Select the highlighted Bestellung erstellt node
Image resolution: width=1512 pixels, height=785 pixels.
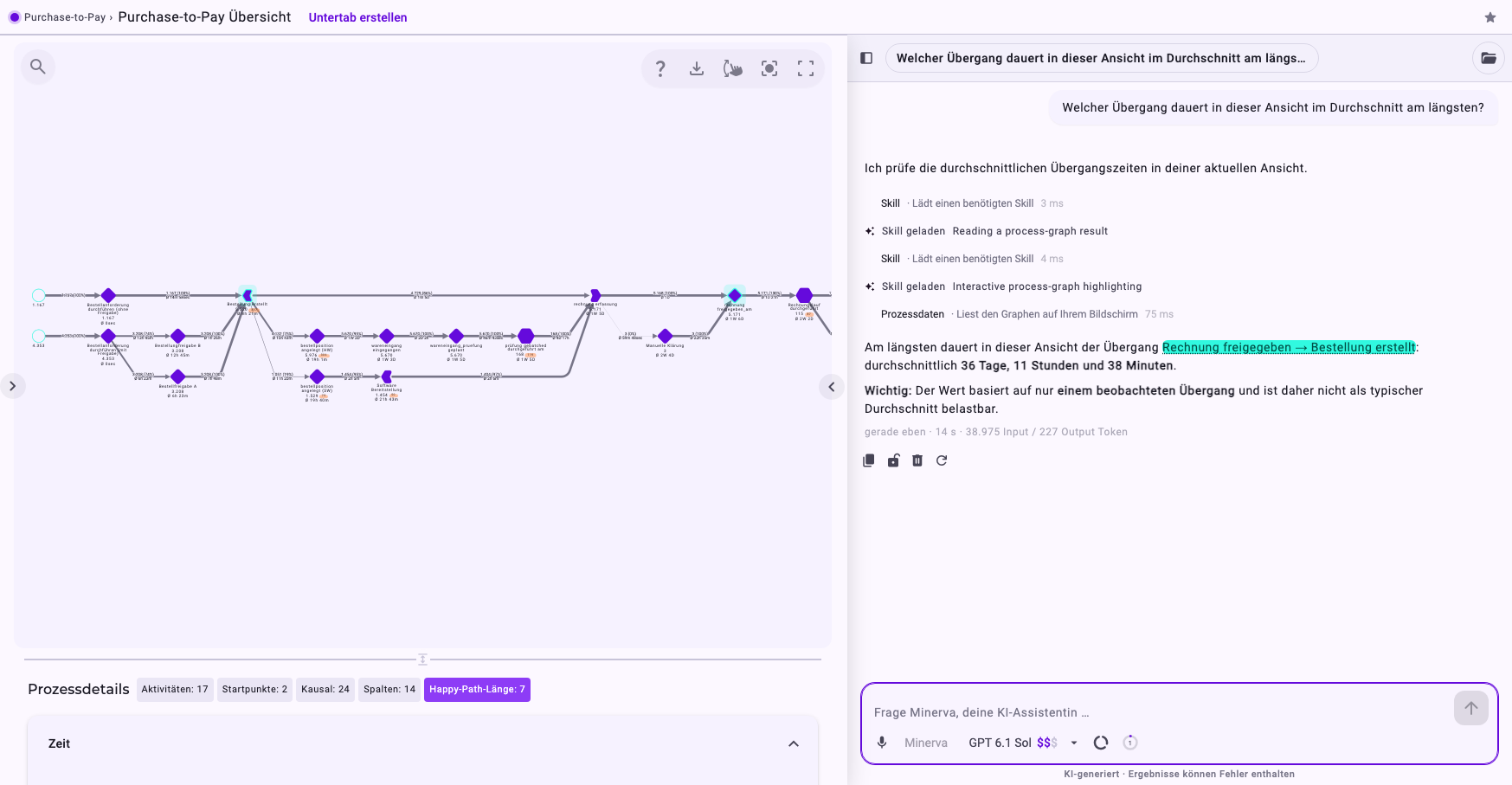[x=248, y=295]
